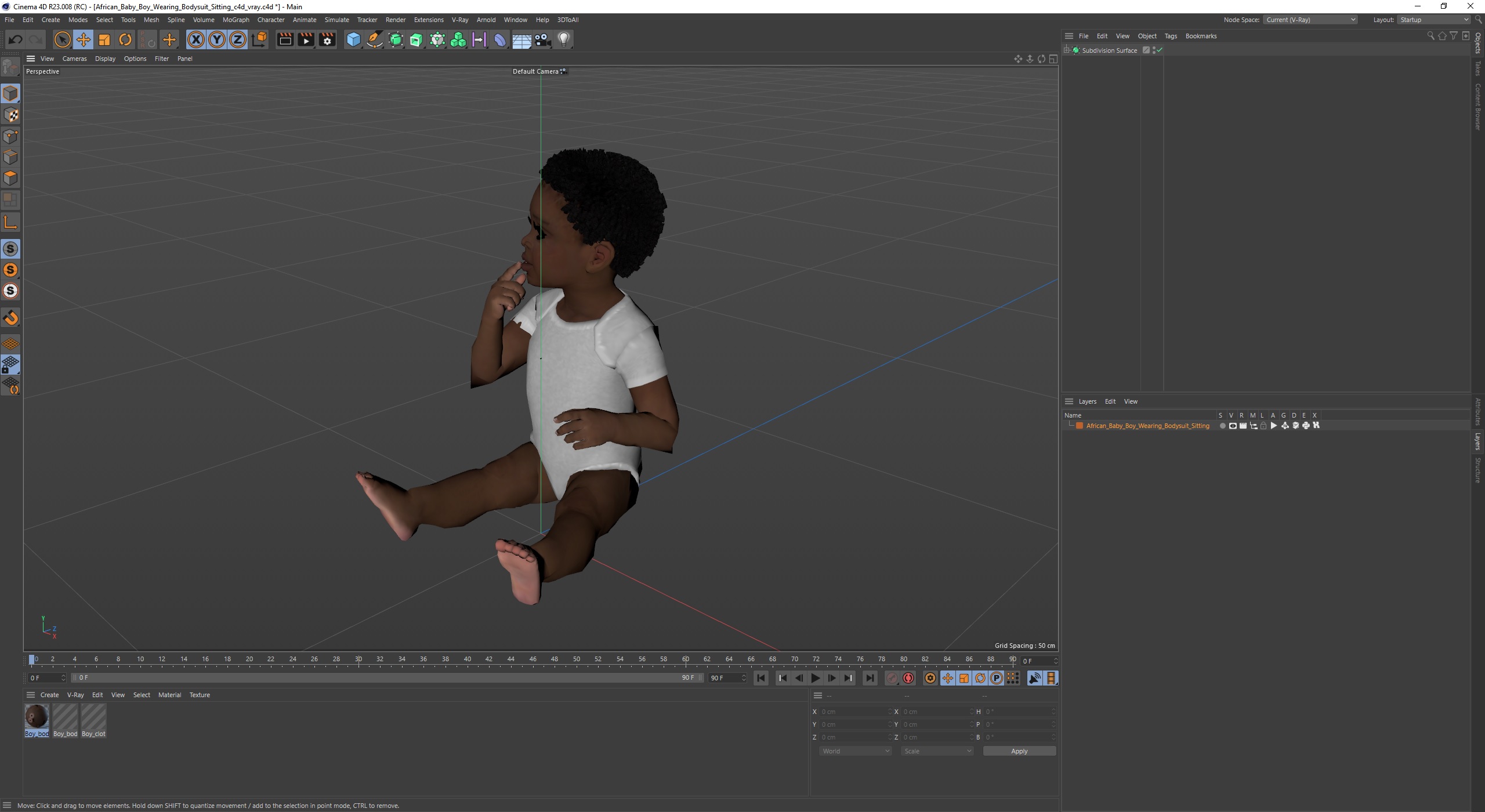Open the Simulate menu
This screenshot has height=812, width=1485.
click(x=336, y=20)
